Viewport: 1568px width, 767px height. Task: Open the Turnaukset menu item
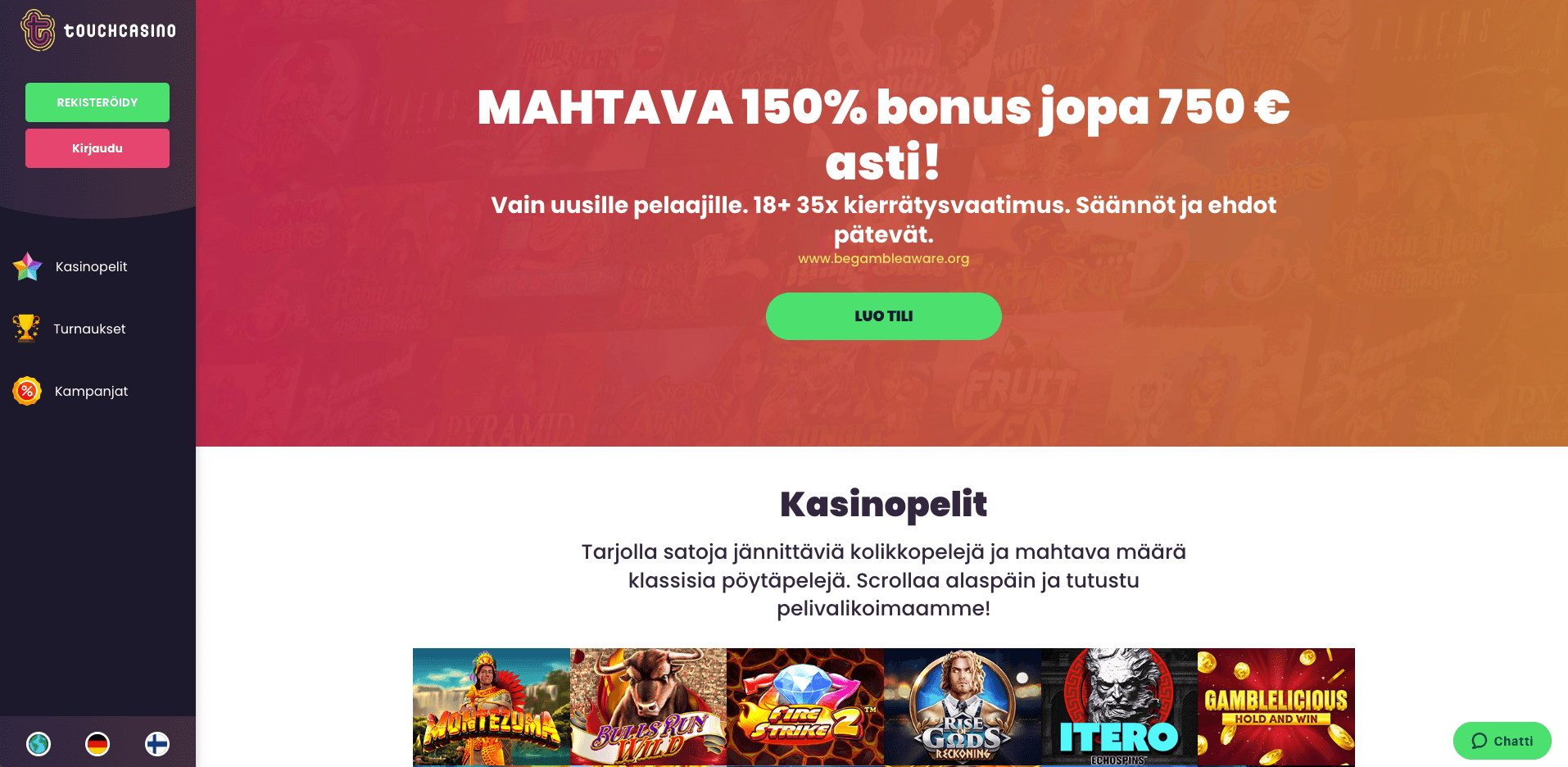pos(89,329)
